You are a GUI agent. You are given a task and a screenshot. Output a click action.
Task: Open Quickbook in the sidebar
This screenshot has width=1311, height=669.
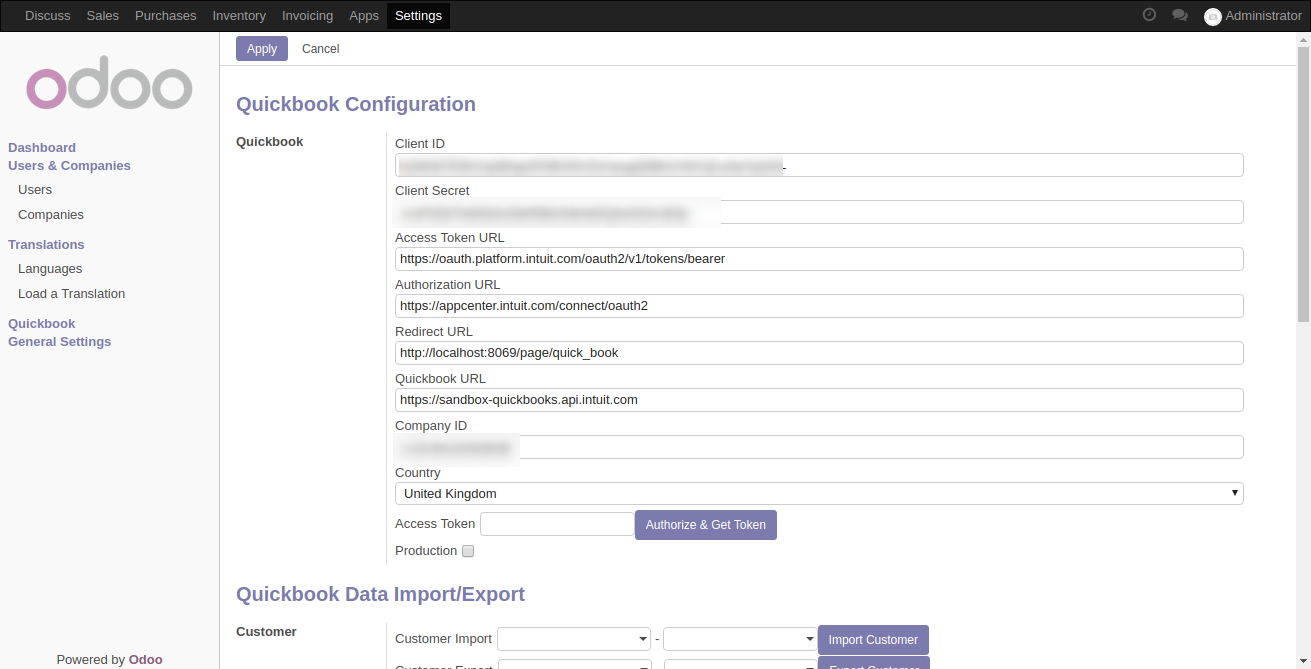pos(42,323)
